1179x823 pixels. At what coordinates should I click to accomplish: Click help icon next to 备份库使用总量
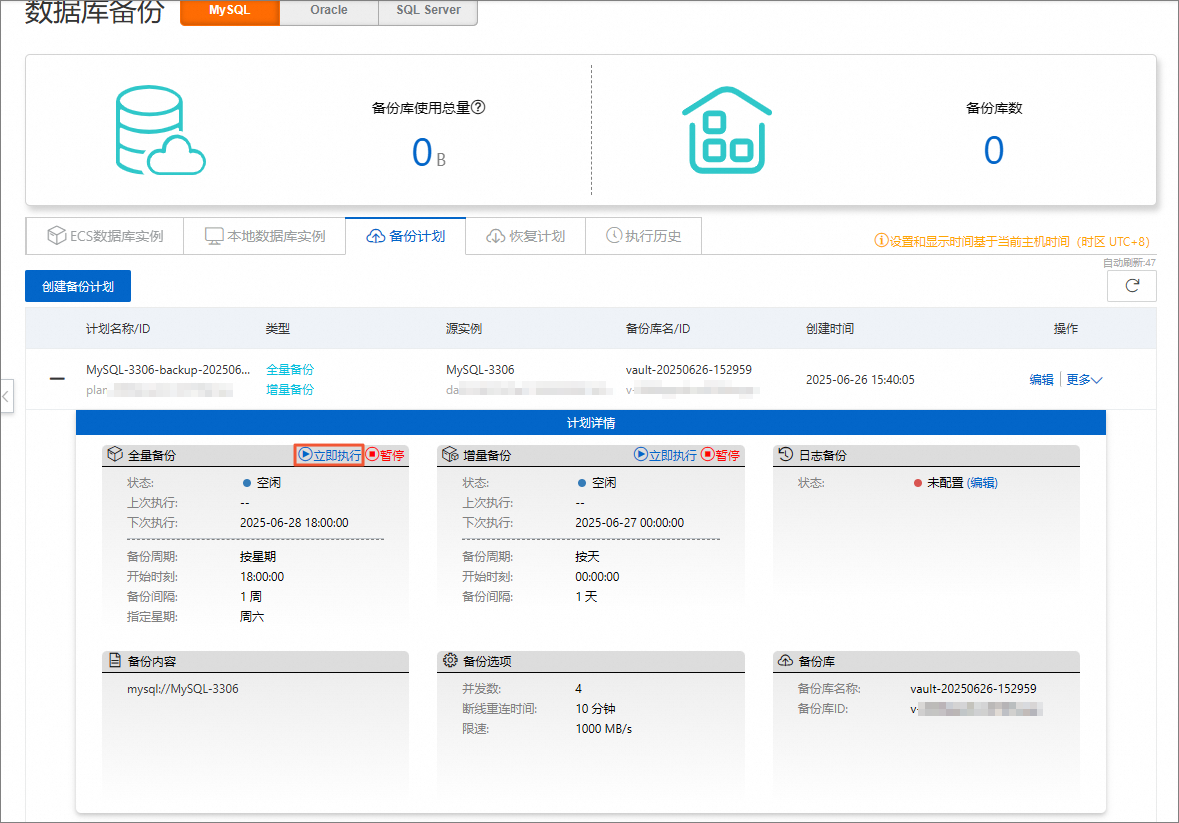coord(478,107)
